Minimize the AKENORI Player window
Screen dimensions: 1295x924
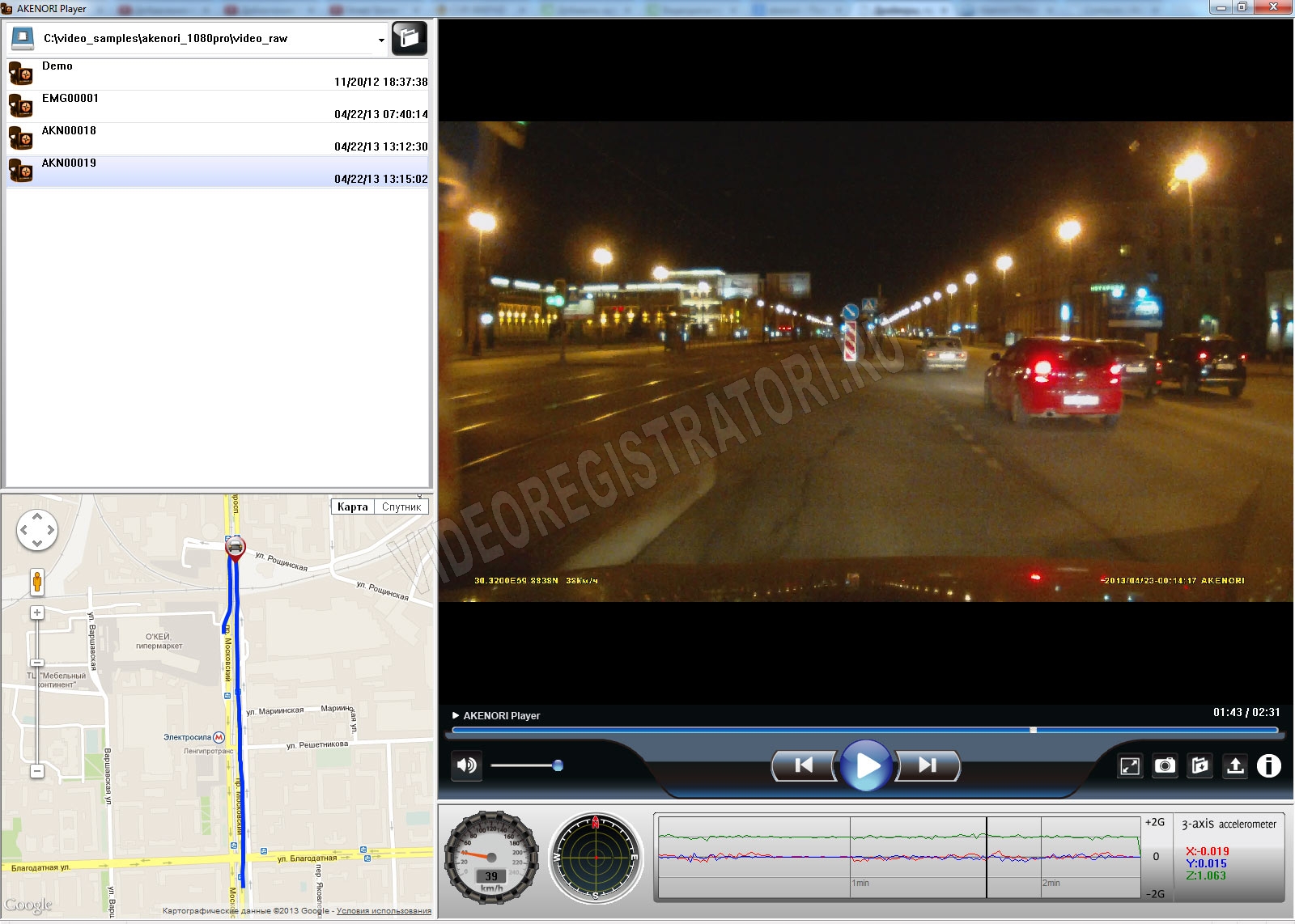tap(1221, 7)
